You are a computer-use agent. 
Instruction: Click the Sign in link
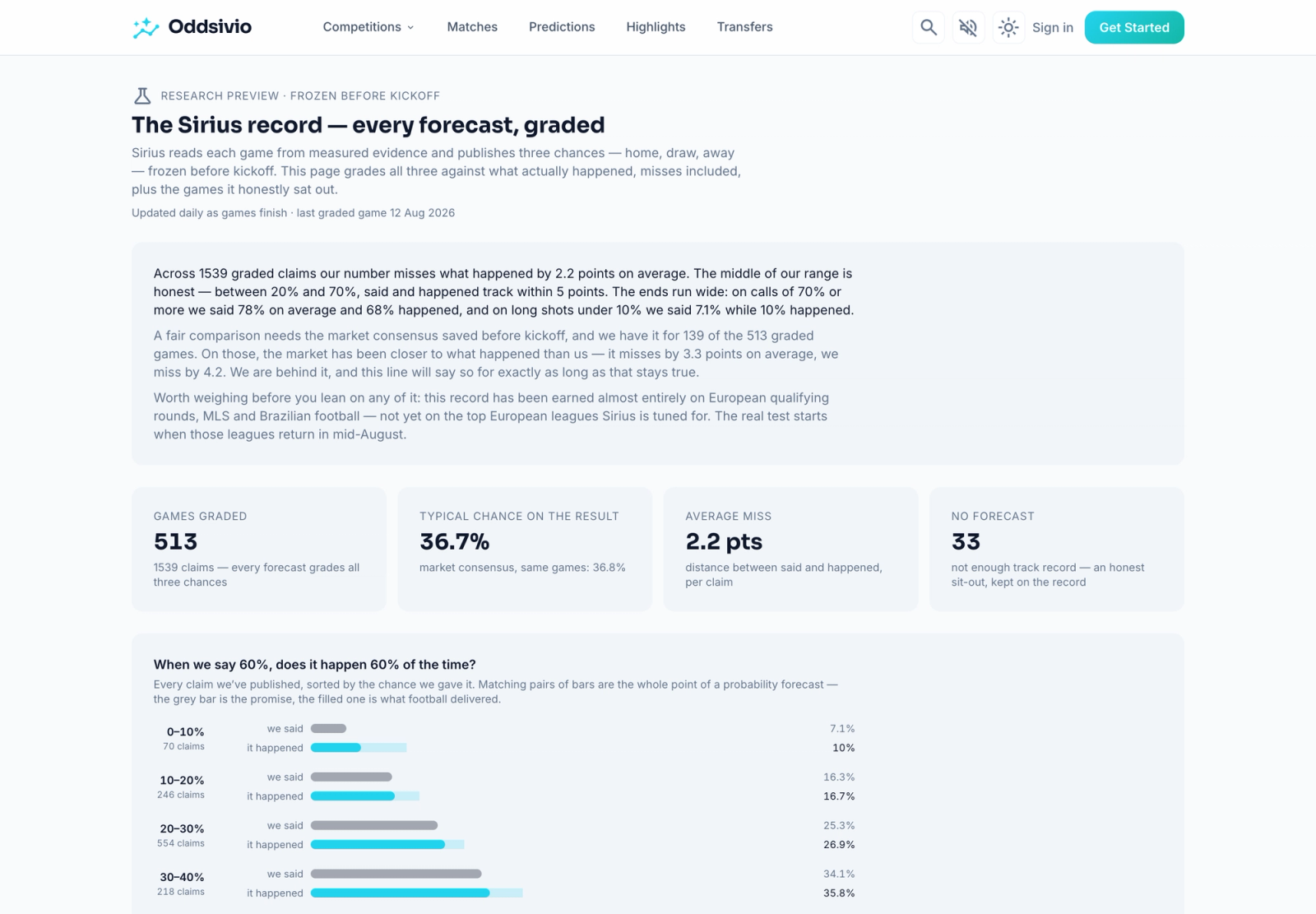[1053, 27]
